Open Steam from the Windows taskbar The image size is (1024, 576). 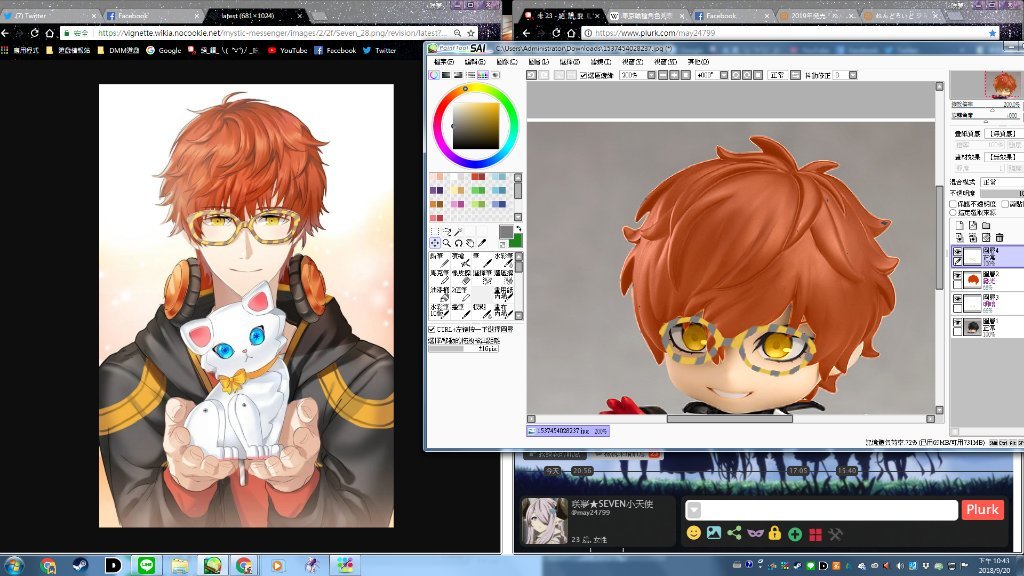coord(80,565)
